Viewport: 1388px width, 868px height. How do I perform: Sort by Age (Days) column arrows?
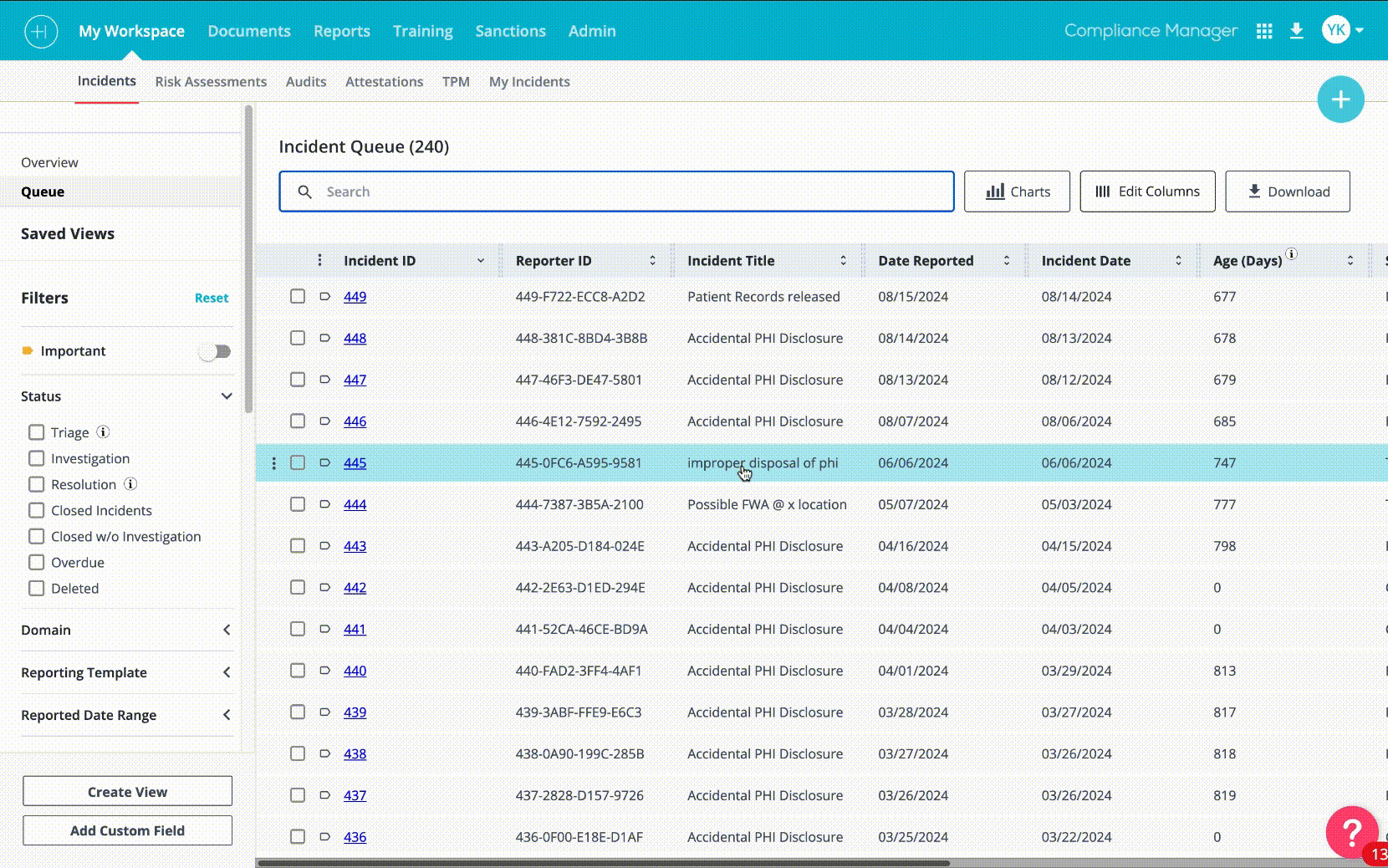[x=1350, y=261]
